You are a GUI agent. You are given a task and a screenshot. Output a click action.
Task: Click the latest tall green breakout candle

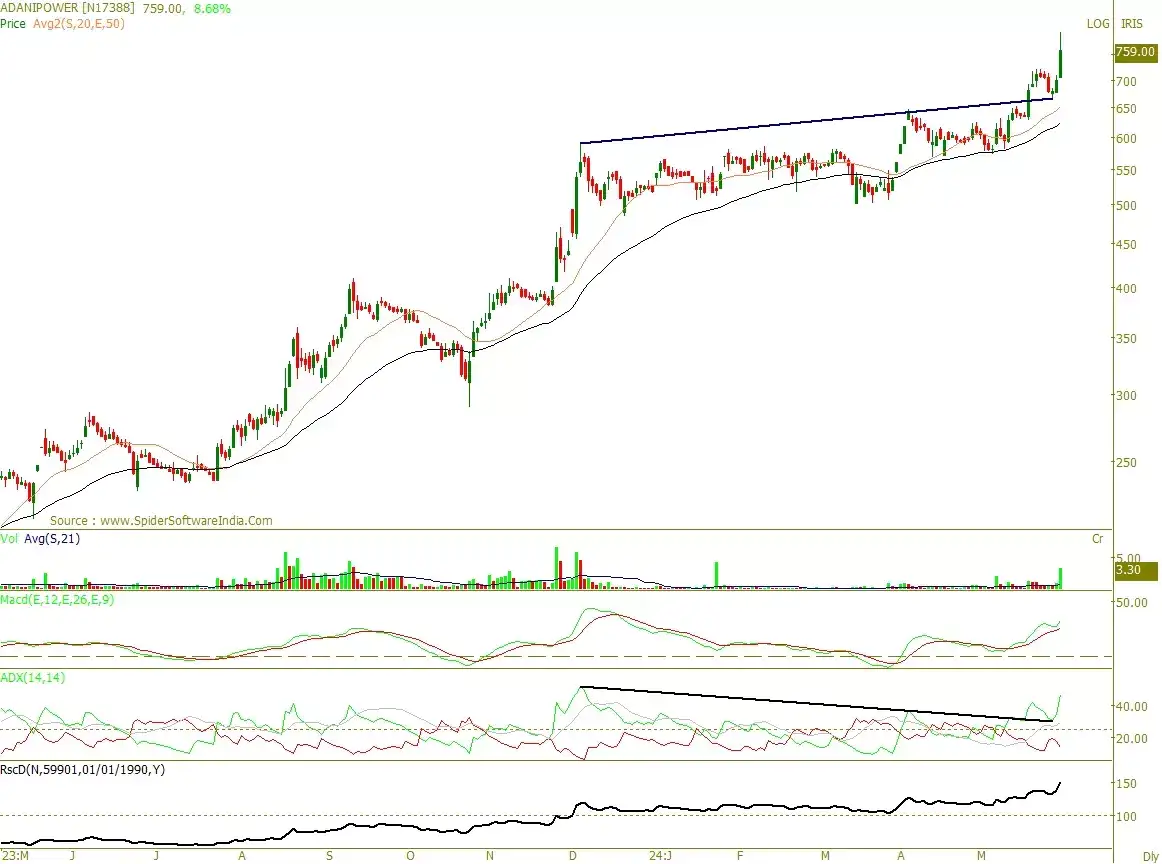point(1060,63)
